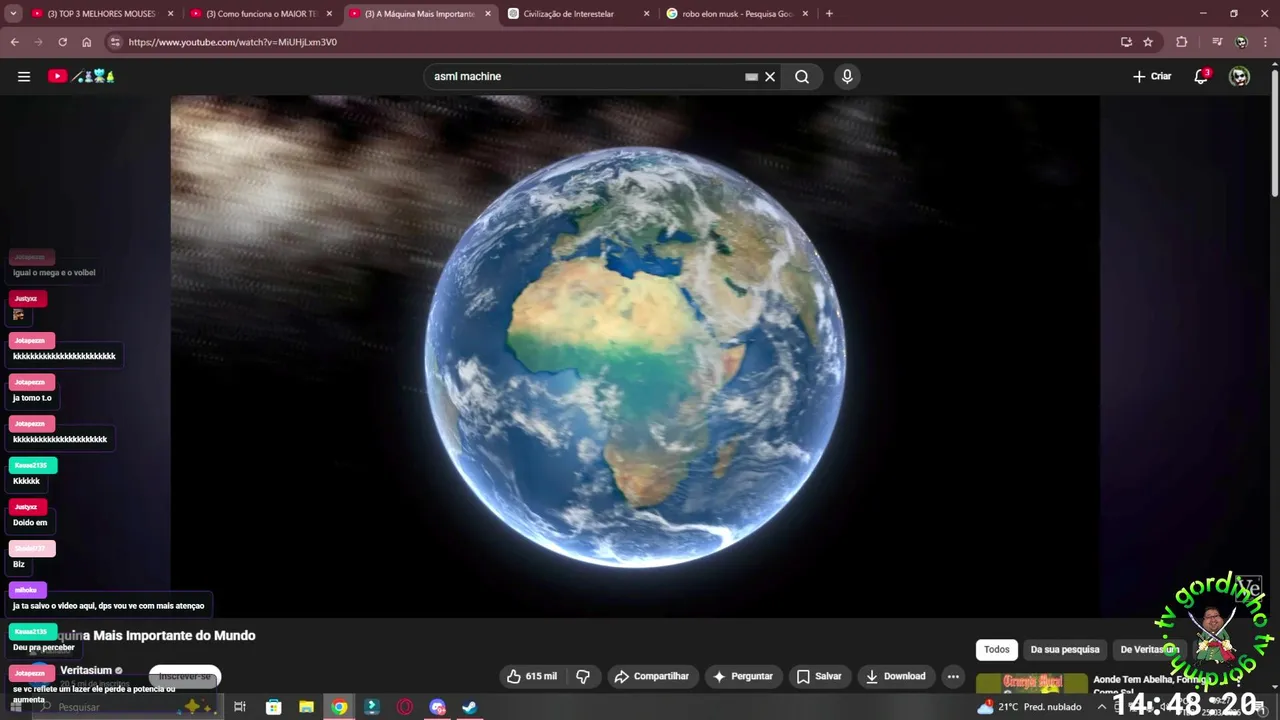1280x720 pixels.
Task: Open the notifications bell
Action: tap(1201, 76)
